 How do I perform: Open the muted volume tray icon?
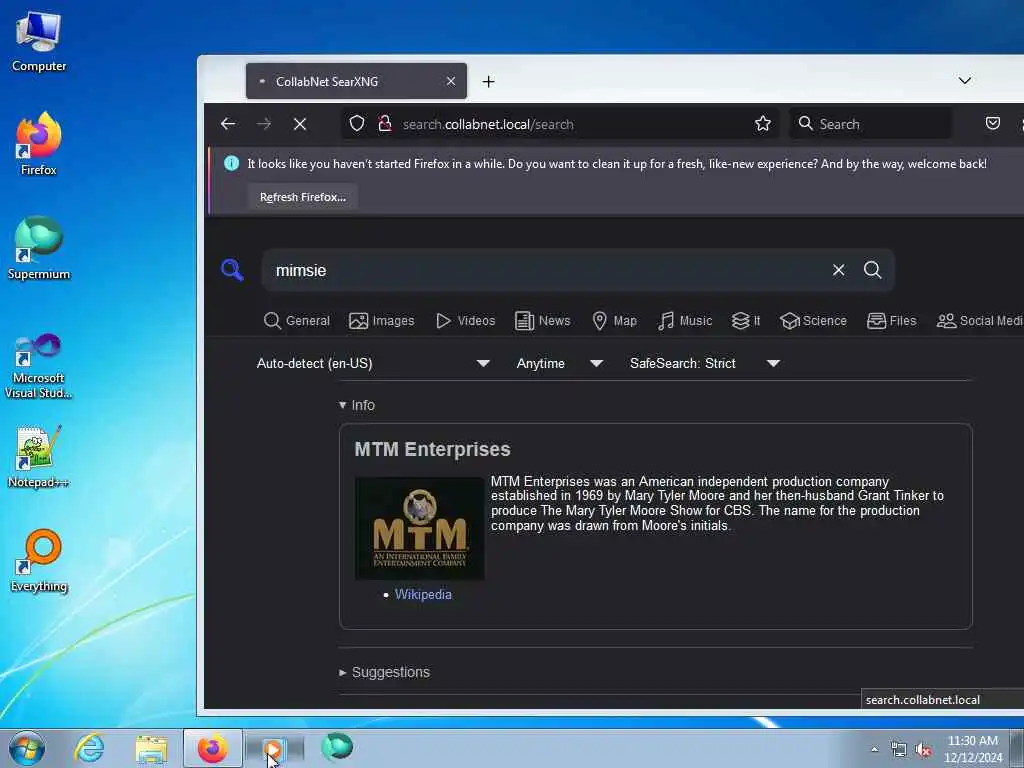coord(923,750)
